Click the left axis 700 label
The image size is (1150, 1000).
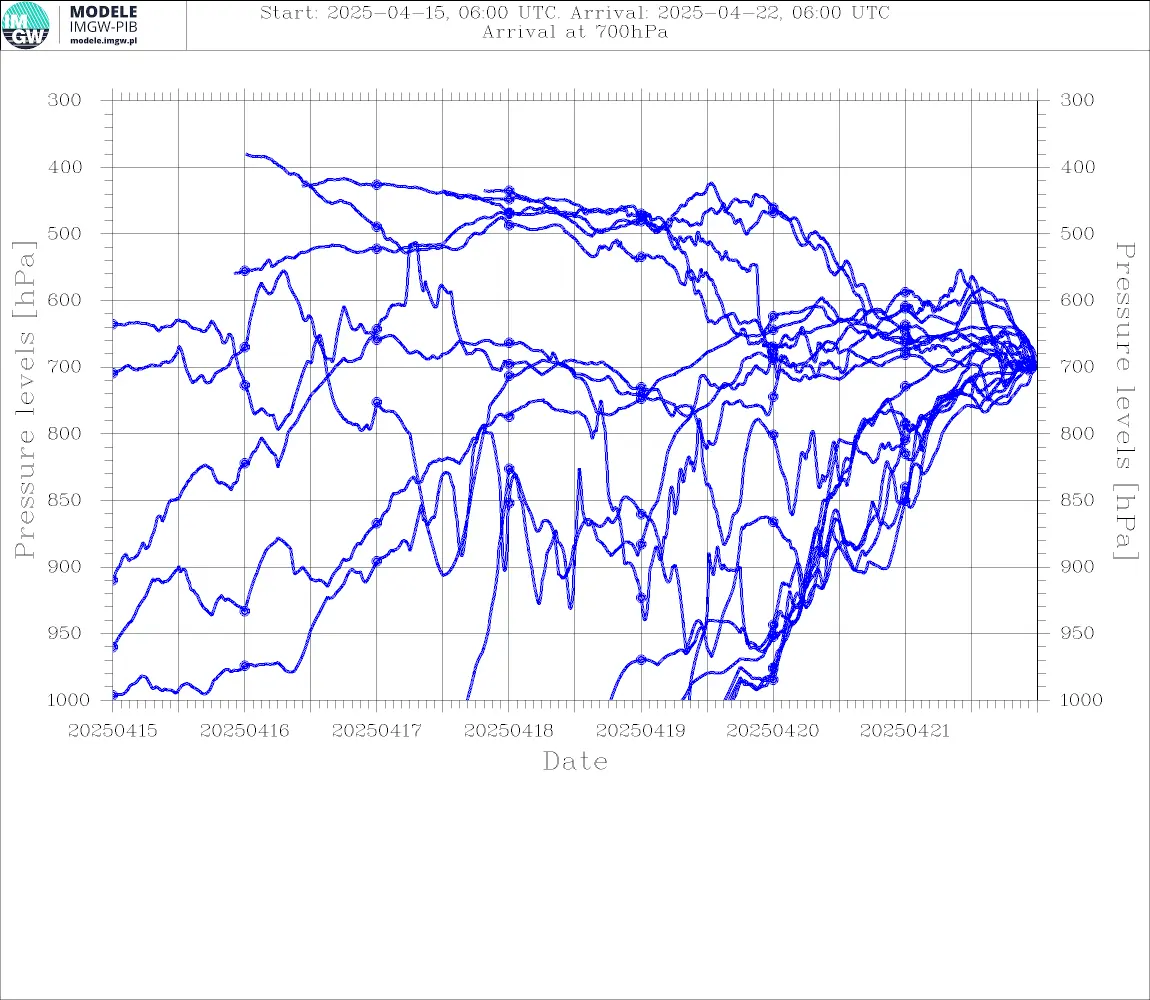tap(65, 367)
